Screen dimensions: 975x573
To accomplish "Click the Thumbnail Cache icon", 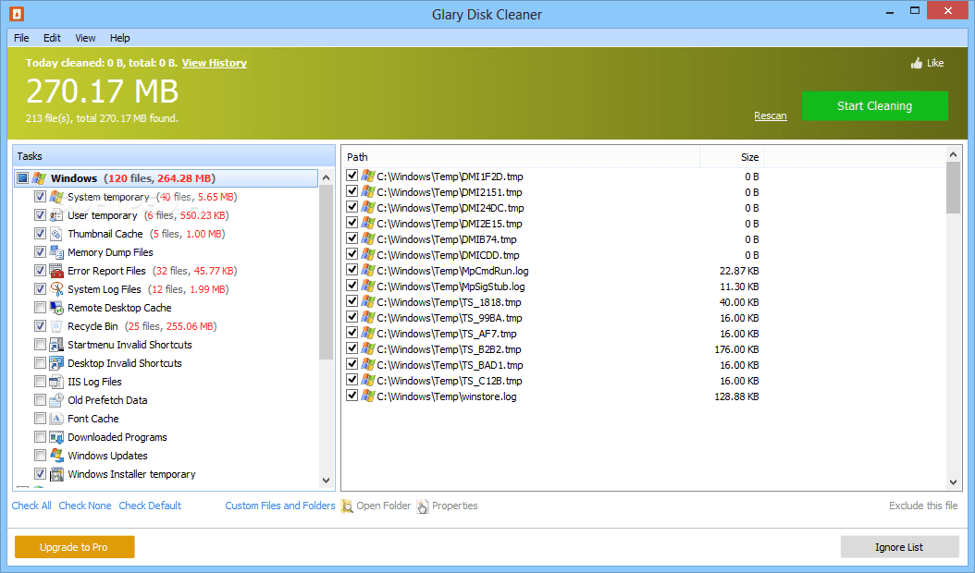I will pos(57,234).
